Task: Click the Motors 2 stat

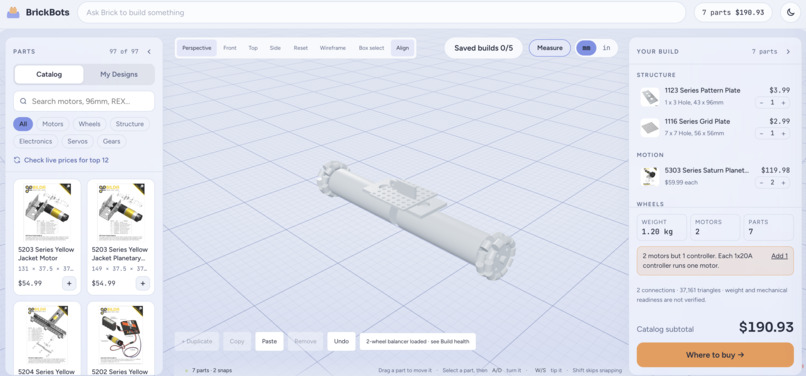Action: pos(715,227)
